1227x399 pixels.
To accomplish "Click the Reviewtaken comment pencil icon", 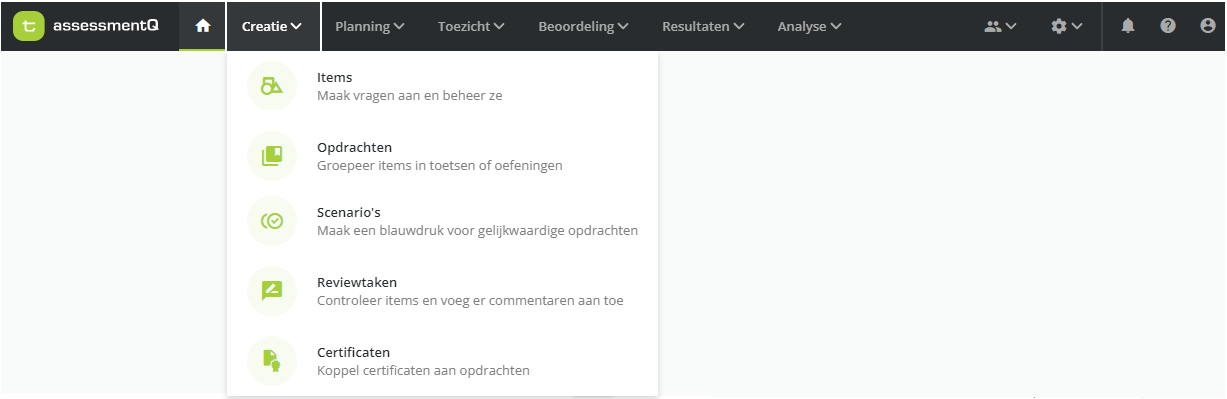I will pyautogui.click(x=272, y=291).
